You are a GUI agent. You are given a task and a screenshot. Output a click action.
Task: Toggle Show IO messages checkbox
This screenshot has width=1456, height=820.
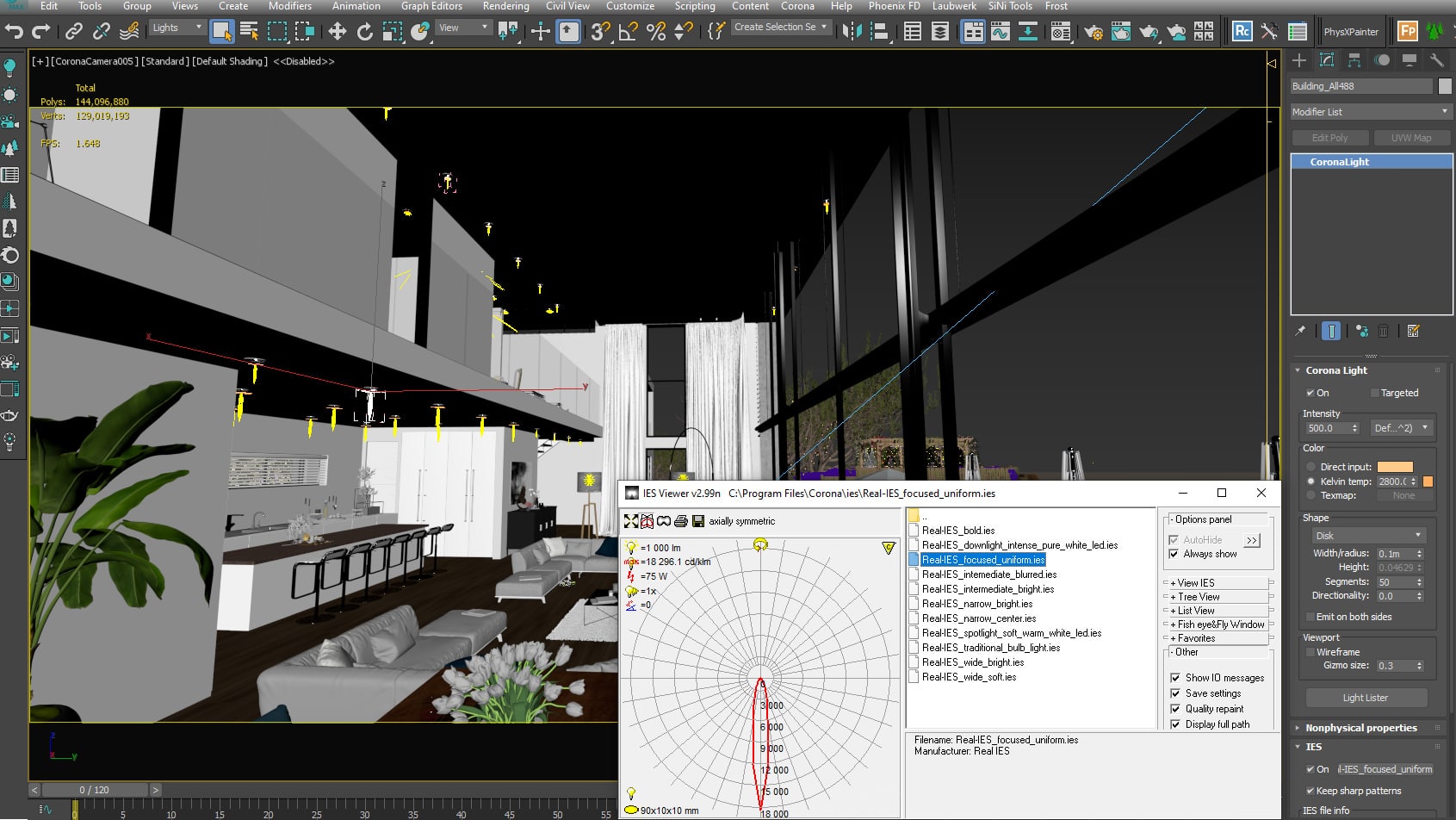pos(1175,678)
